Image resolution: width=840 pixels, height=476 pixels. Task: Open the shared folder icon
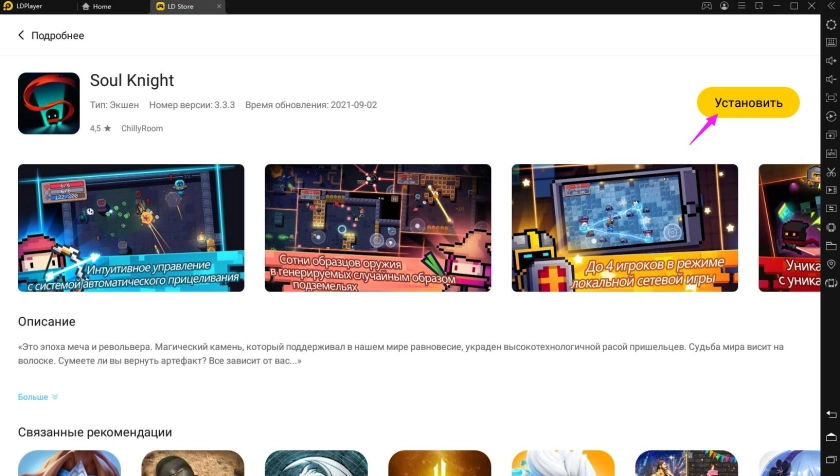(831, 246)
